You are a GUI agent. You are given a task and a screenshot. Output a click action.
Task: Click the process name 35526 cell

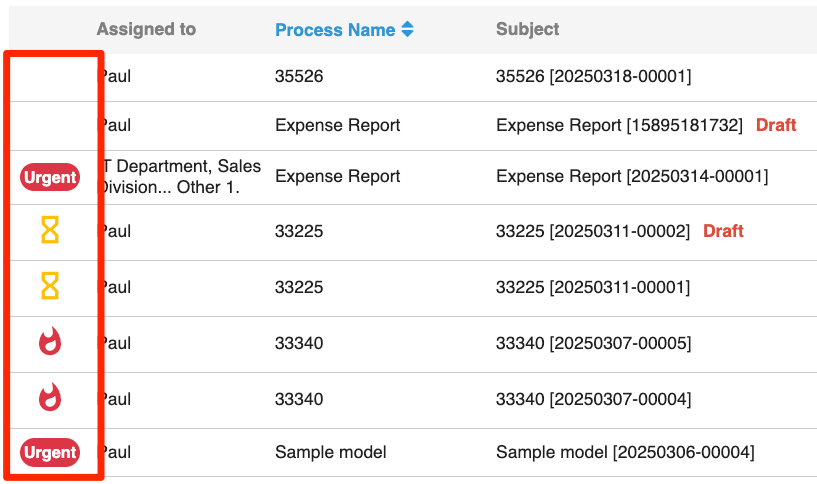coord(299,76)
